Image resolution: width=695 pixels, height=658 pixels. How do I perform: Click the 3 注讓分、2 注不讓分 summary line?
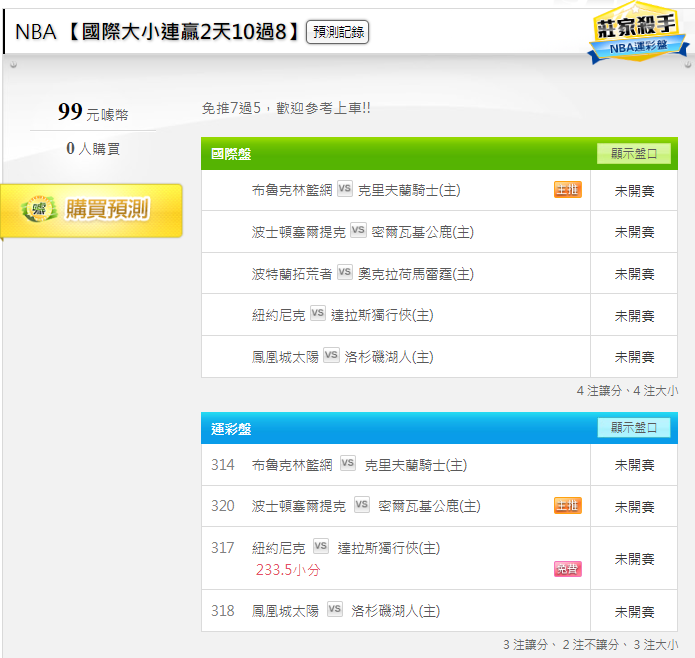(x=590, y=645)
